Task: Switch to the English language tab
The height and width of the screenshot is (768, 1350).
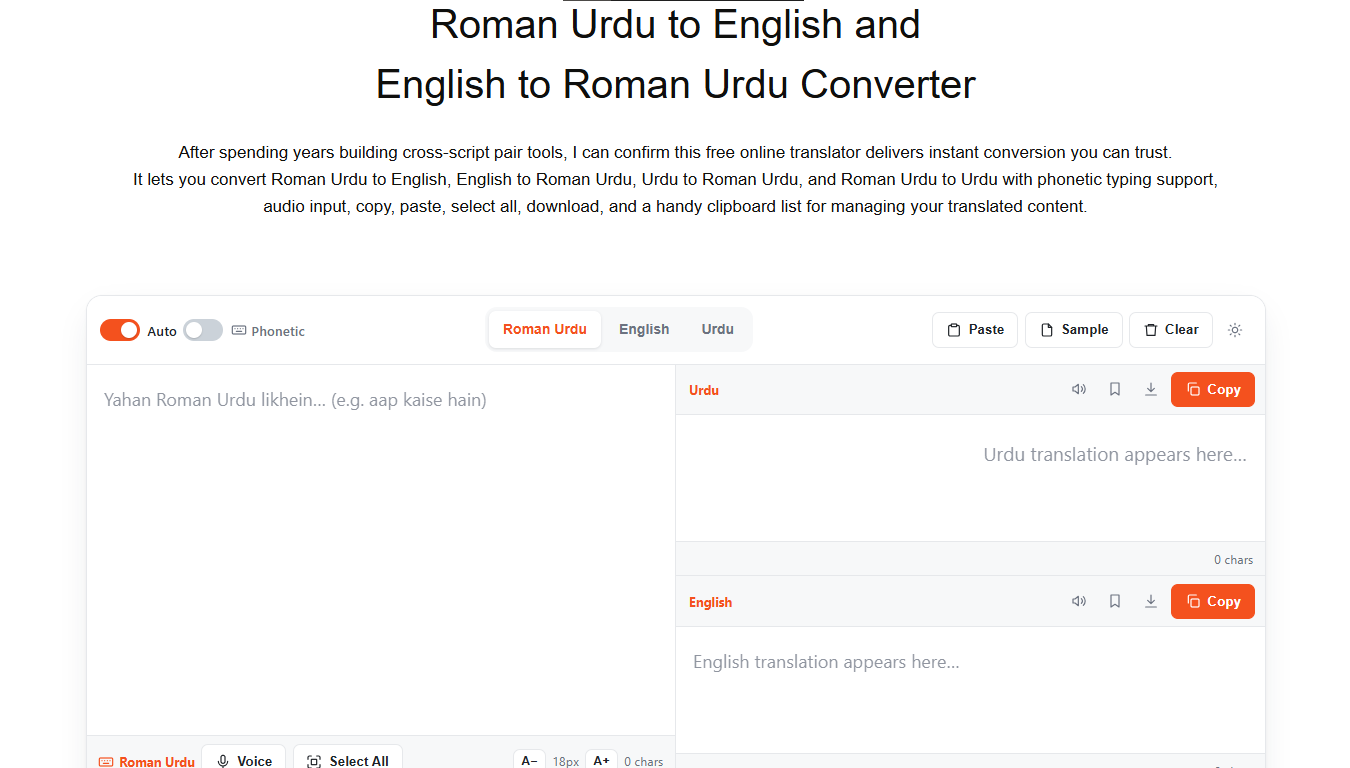Action: (x=644, y=329)
